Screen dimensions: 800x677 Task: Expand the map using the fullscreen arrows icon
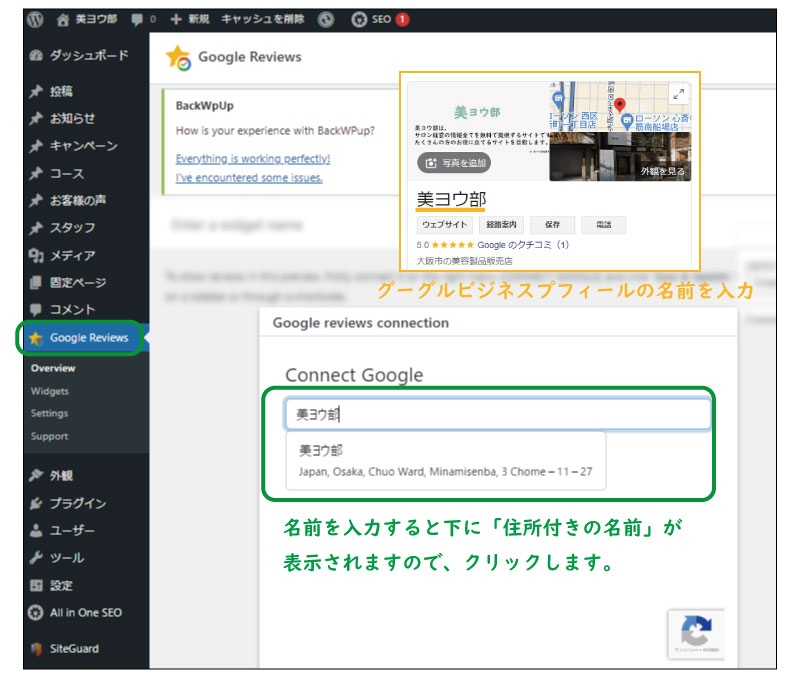(679, 92)
